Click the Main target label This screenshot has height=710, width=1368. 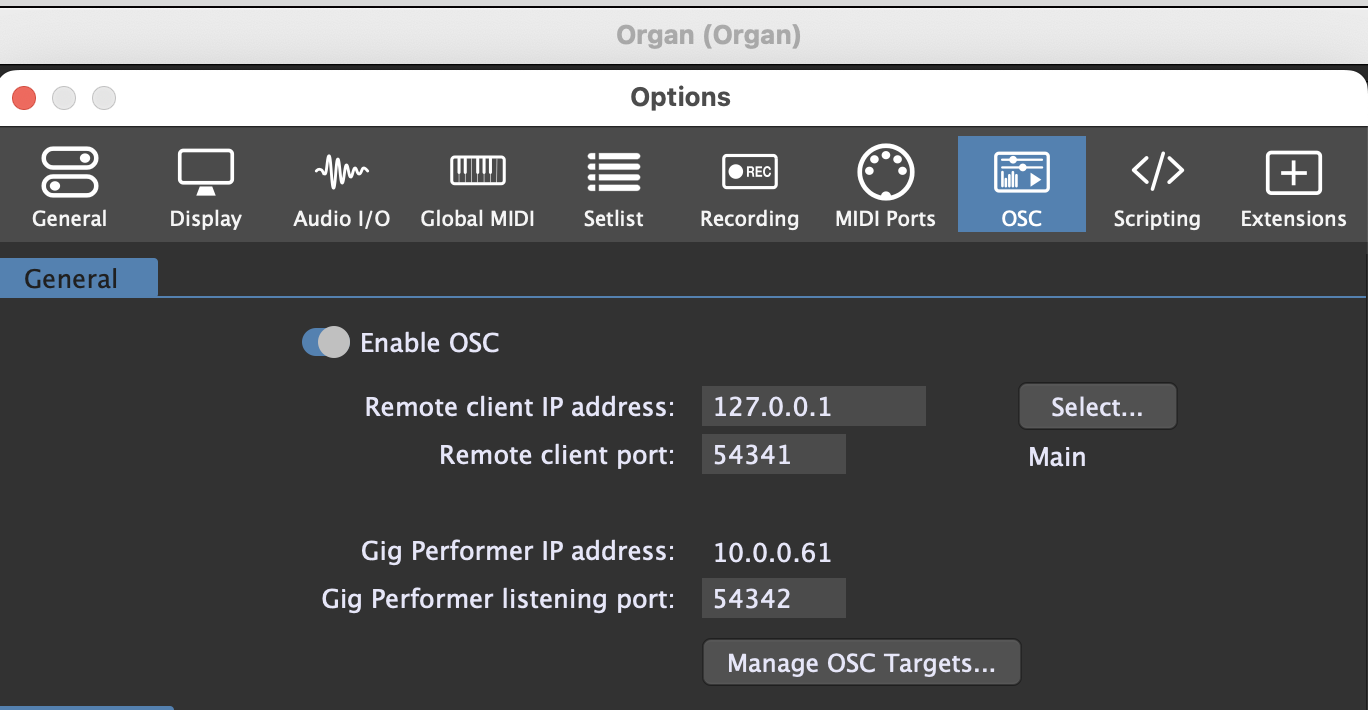tap(1057, 457)
